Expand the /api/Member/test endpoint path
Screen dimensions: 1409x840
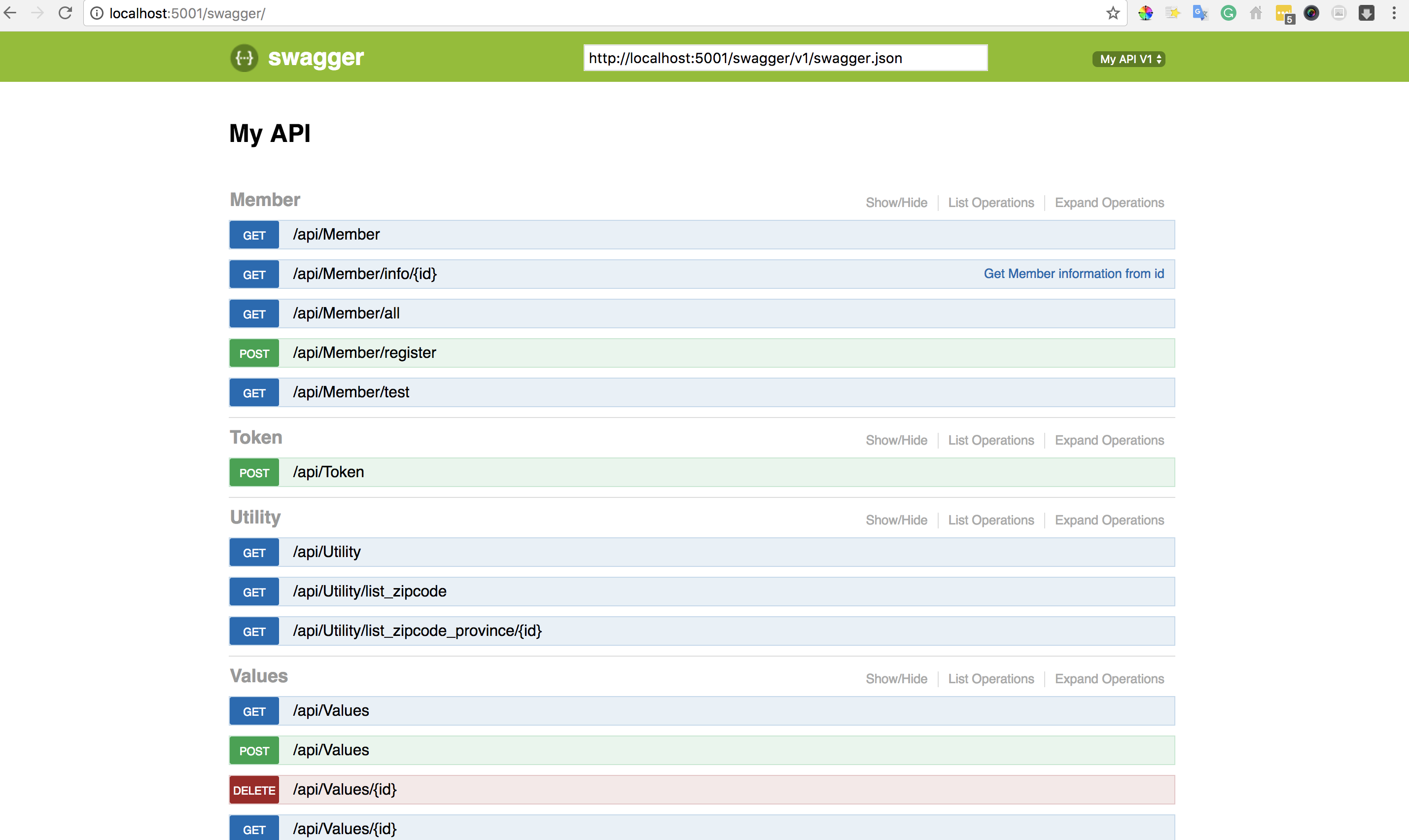click(351, 392)
